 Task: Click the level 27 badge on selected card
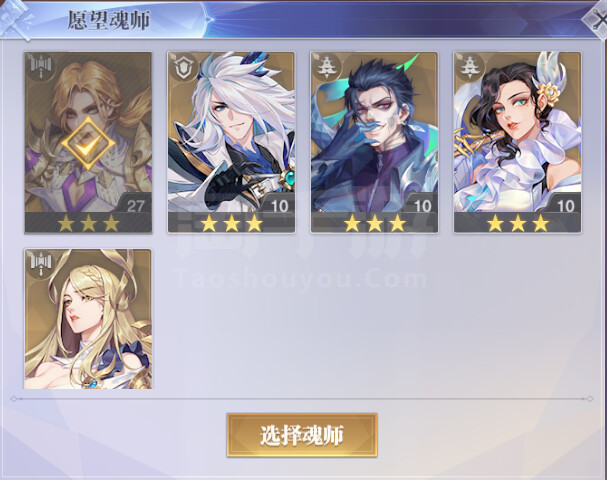pyautogui.click(x=135, y=206)
